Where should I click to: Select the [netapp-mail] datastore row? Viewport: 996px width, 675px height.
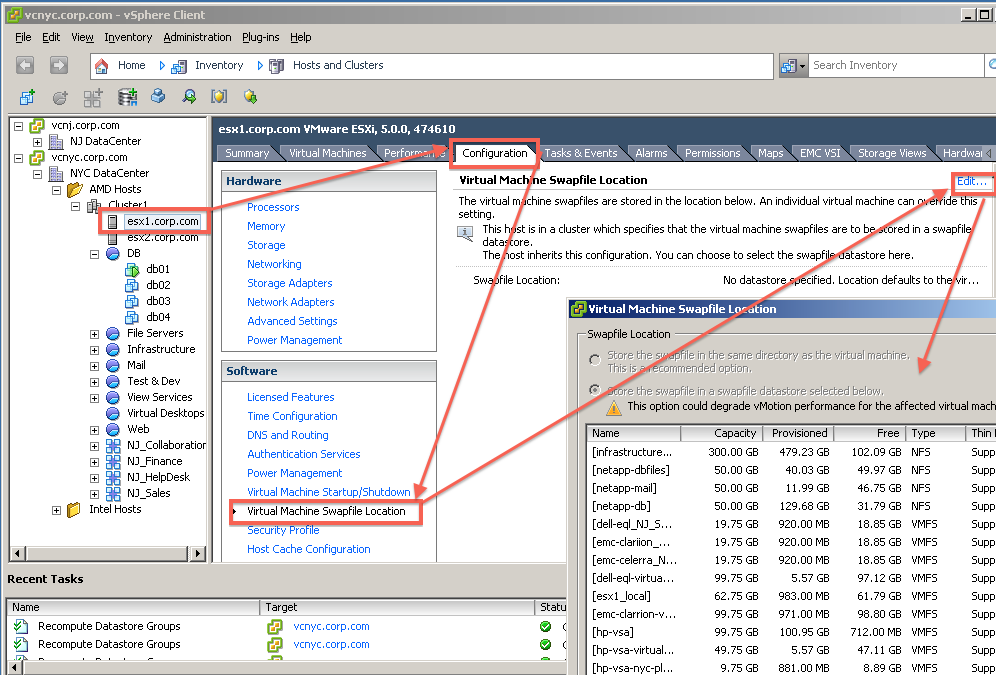[x=791, y=488]
